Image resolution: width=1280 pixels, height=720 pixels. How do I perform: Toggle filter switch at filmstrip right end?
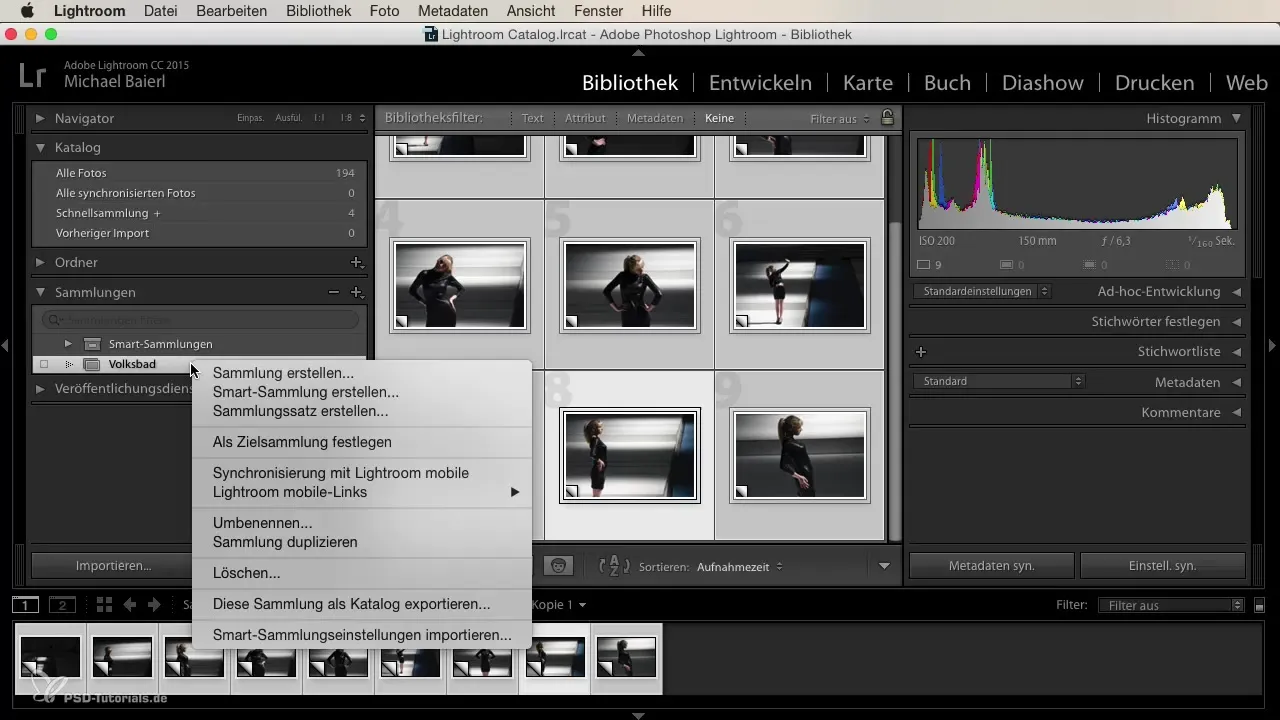tap(1260, 605)
